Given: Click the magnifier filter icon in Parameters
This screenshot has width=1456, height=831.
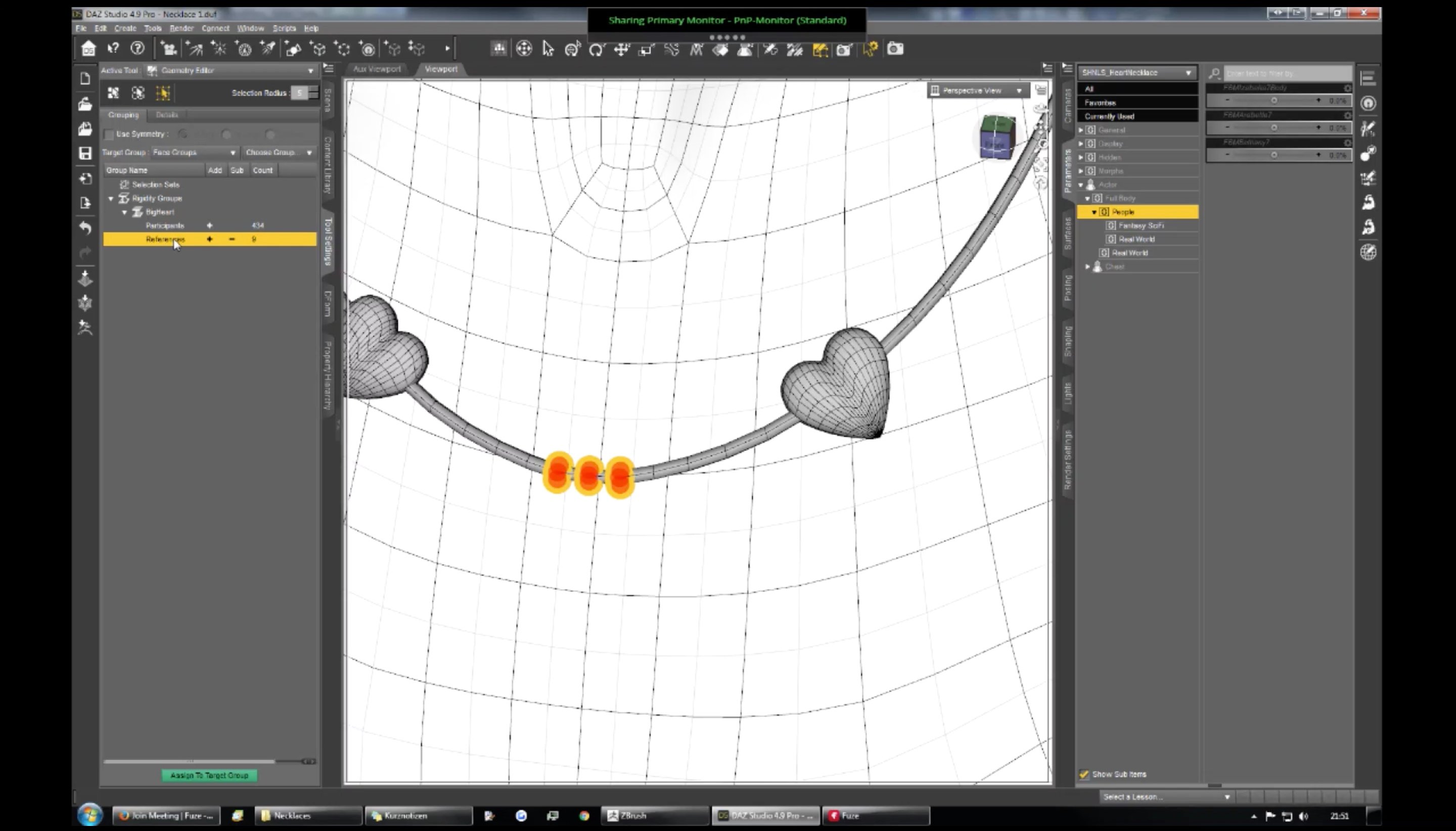Looking at the screenshot, I should pyautogui.click(x=1214, y=73).
